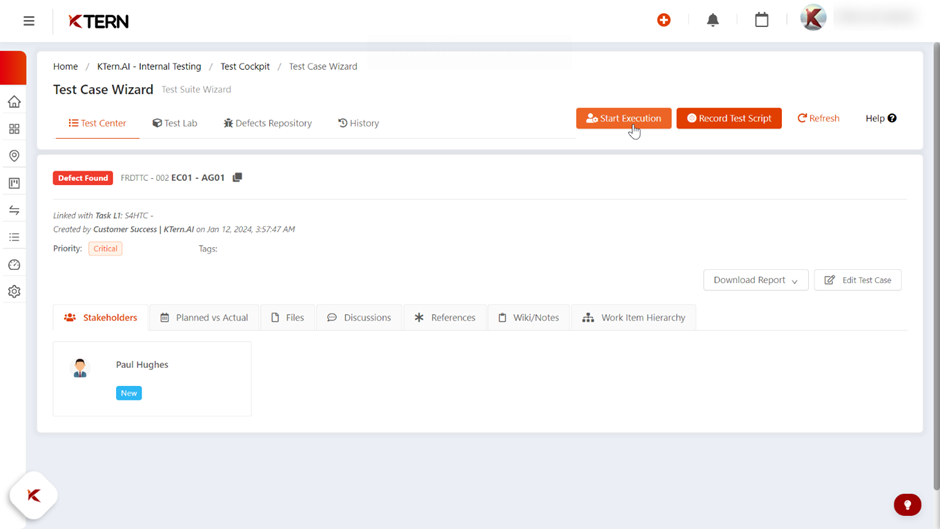Open the calendar icon in header
This screenshot has height=529, width=940.
tap(761, 20)
